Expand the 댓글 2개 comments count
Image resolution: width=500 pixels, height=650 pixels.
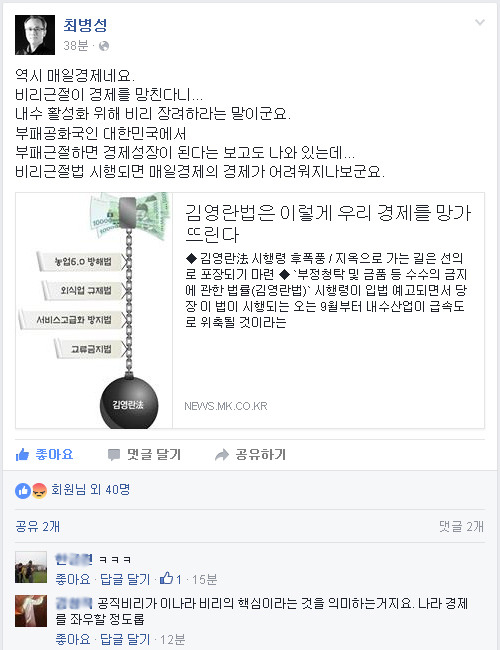point(461,526)
